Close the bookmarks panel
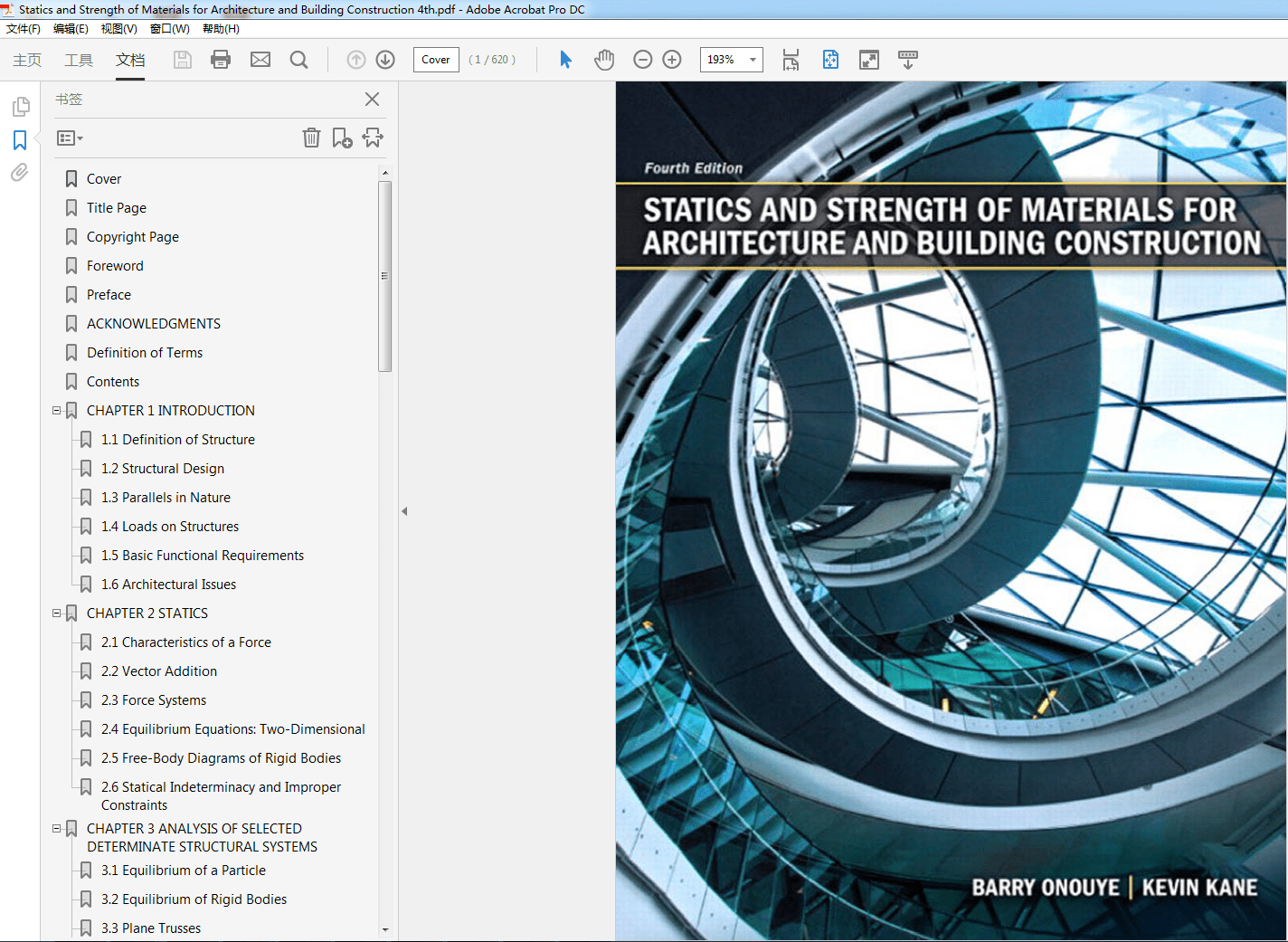Screen dimensions: 1288x942 (372, 100)
